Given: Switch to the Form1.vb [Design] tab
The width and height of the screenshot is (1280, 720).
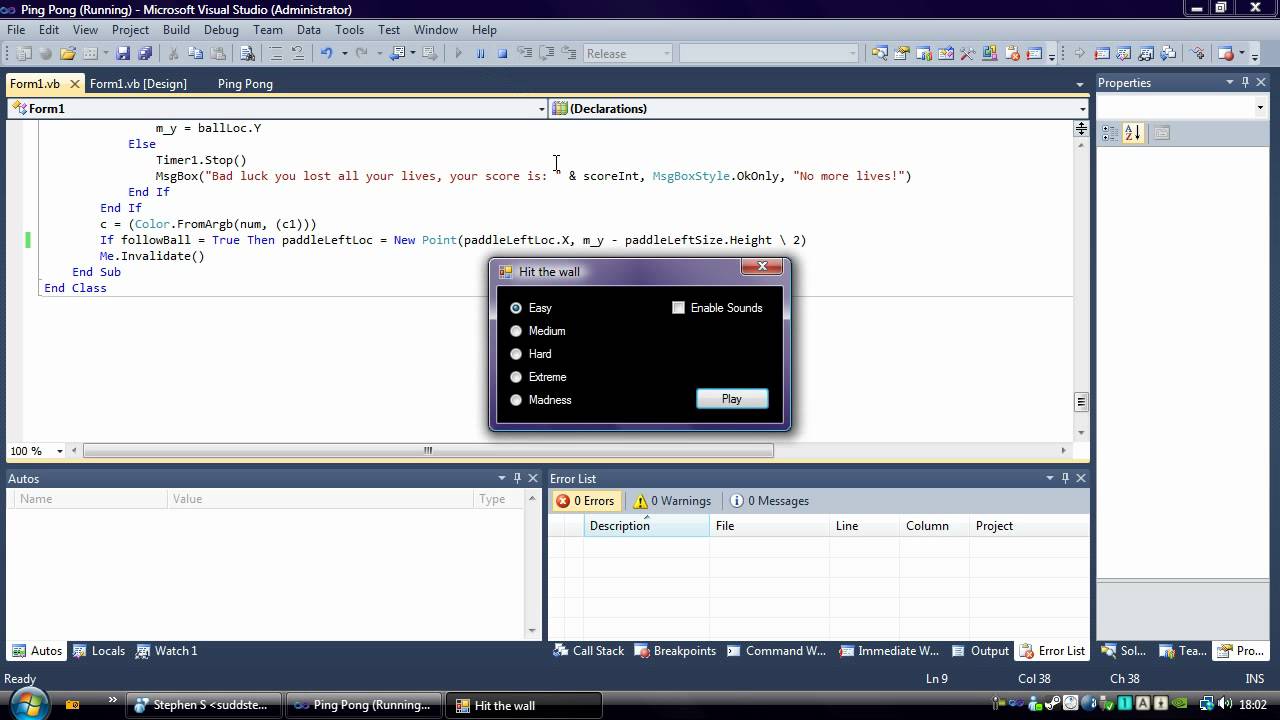Looking at the screenshot, I should click(x=138, y=84).
